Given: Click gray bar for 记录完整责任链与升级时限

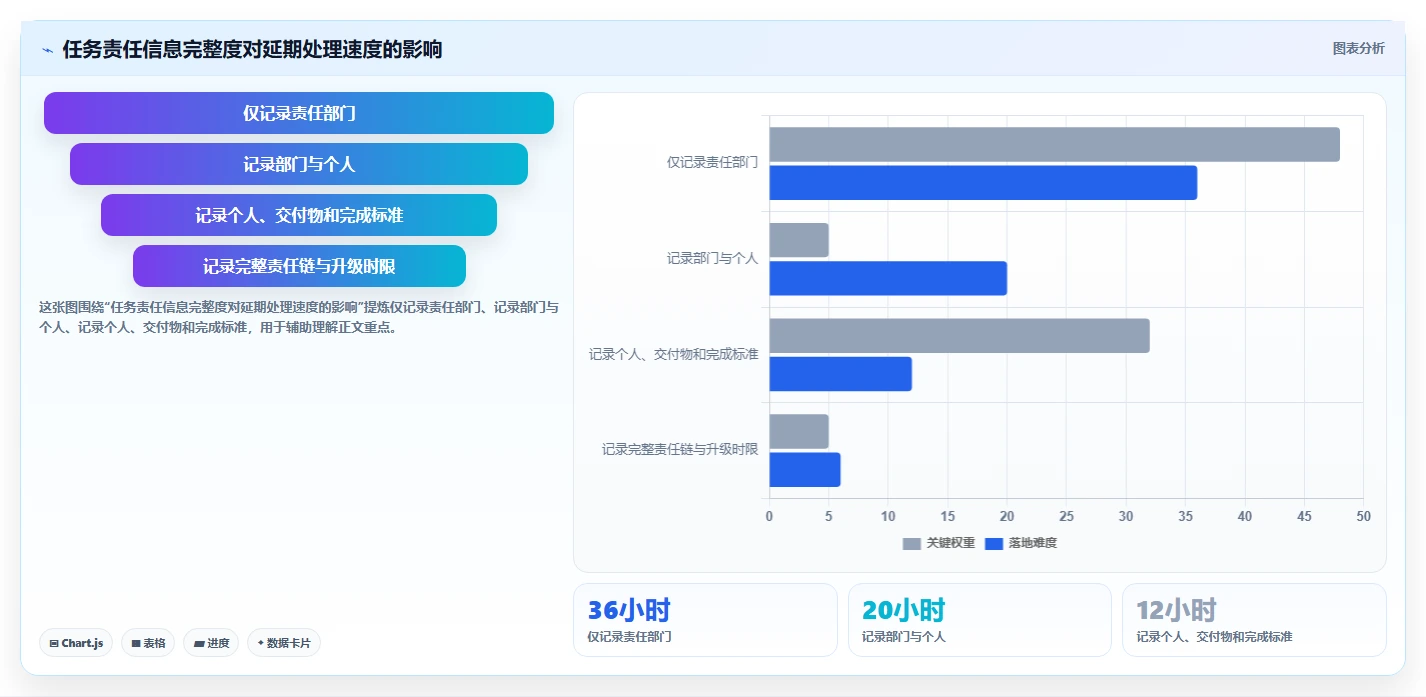Looking at the screenshot, I should click(x=799, y=431).
